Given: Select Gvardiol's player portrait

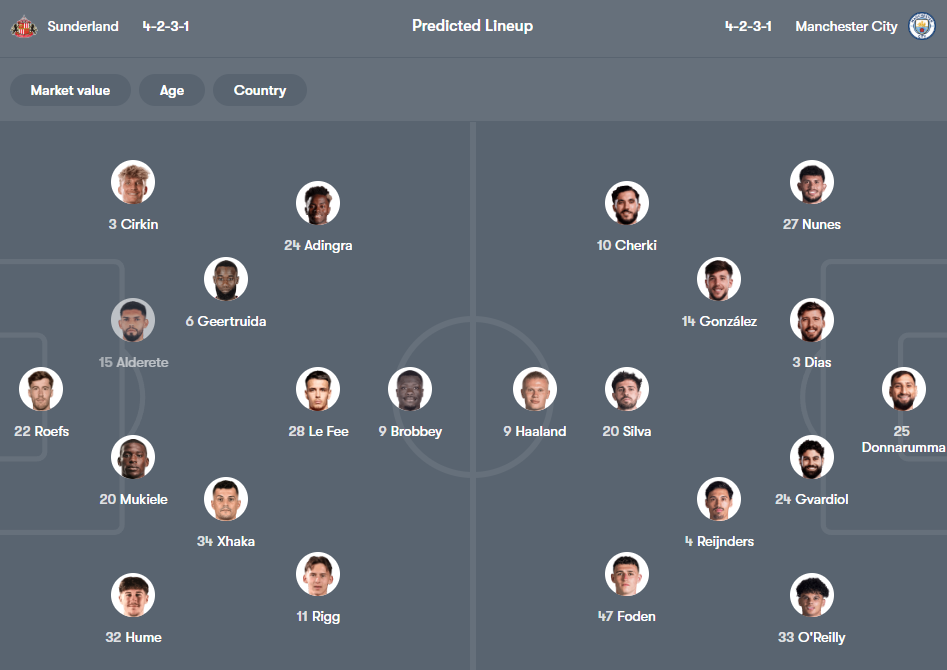Looking at the screenshot, I should point(812,456).
